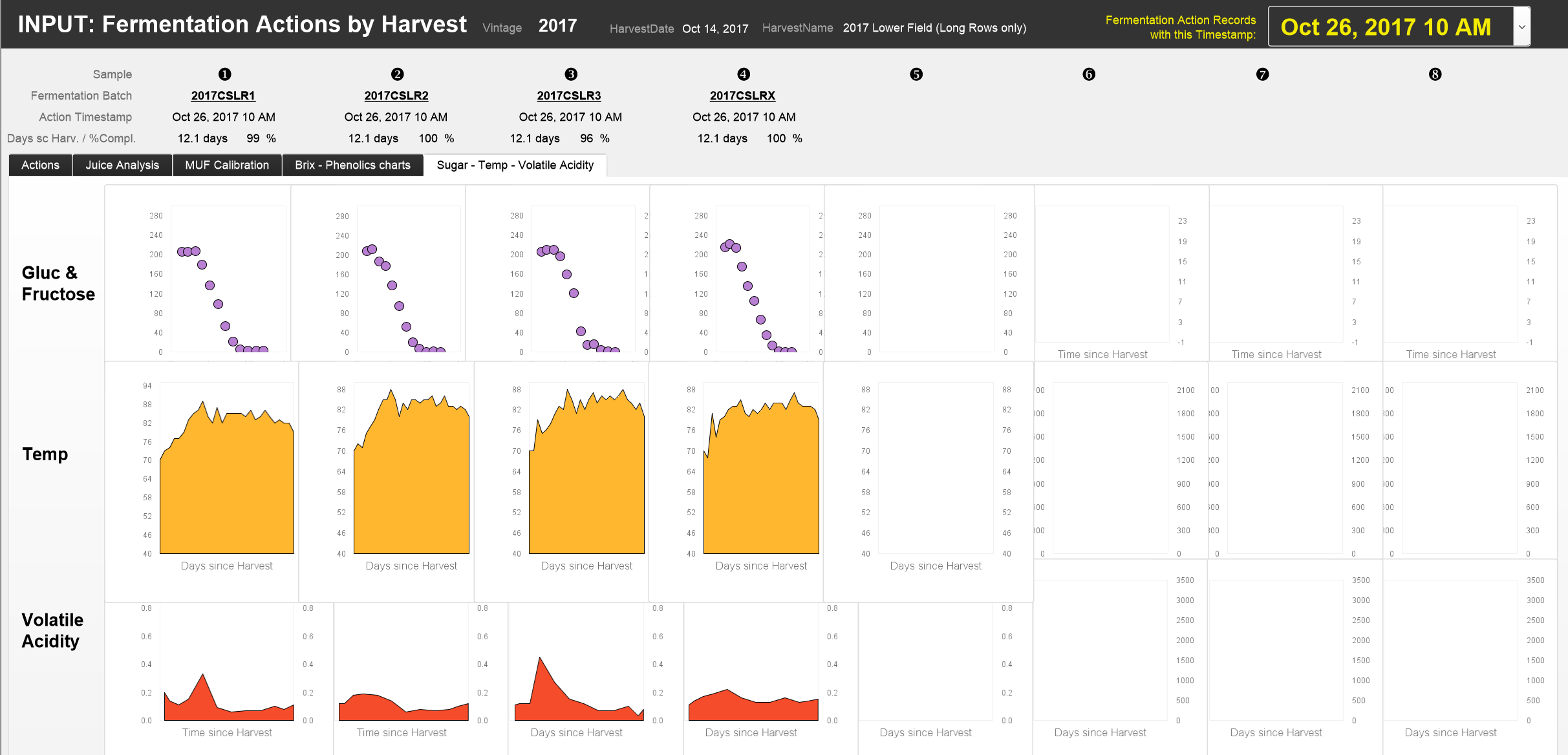Click sample 3 completion value 96 %

point(595,138)
